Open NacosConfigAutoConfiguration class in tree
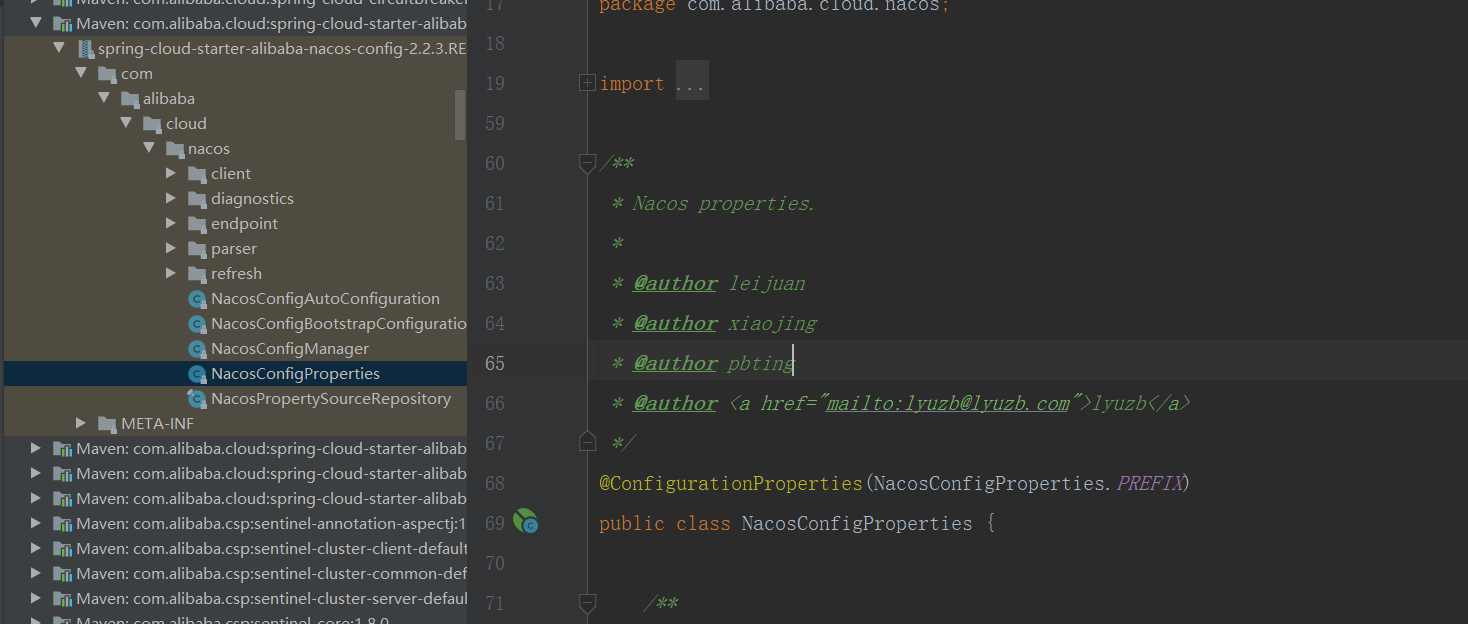Image resolution: width=1468 pixels, height=624 pixels. coord(325,299)
